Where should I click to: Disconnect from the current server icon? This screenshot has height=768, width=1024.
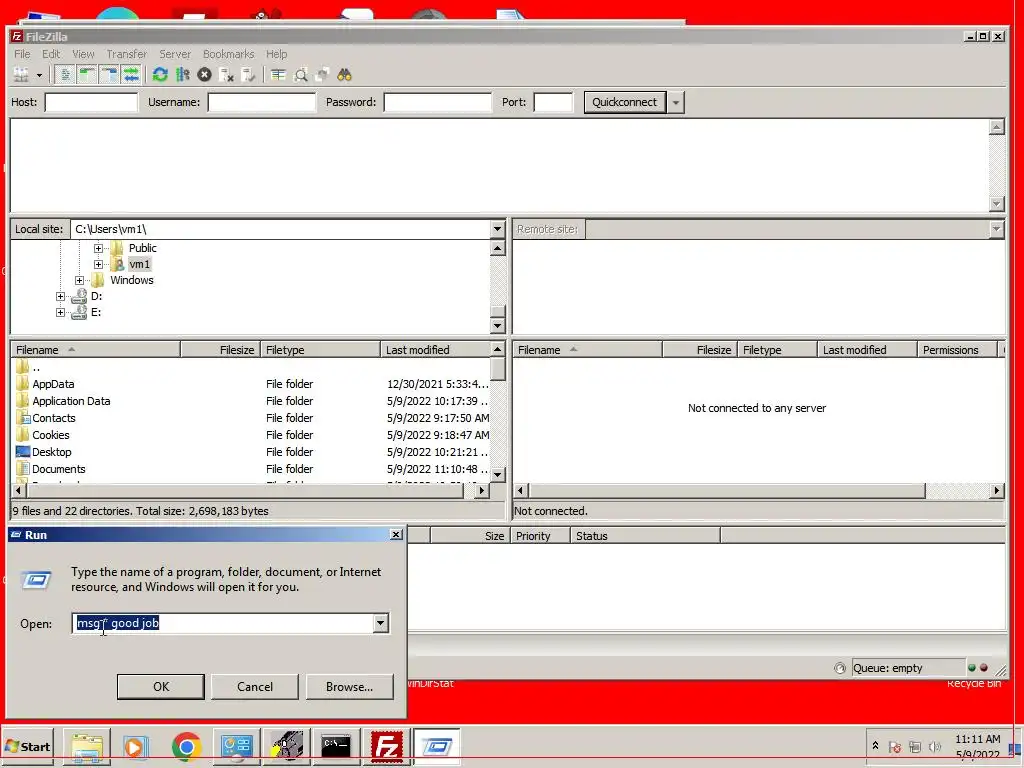tap(227, 75)
